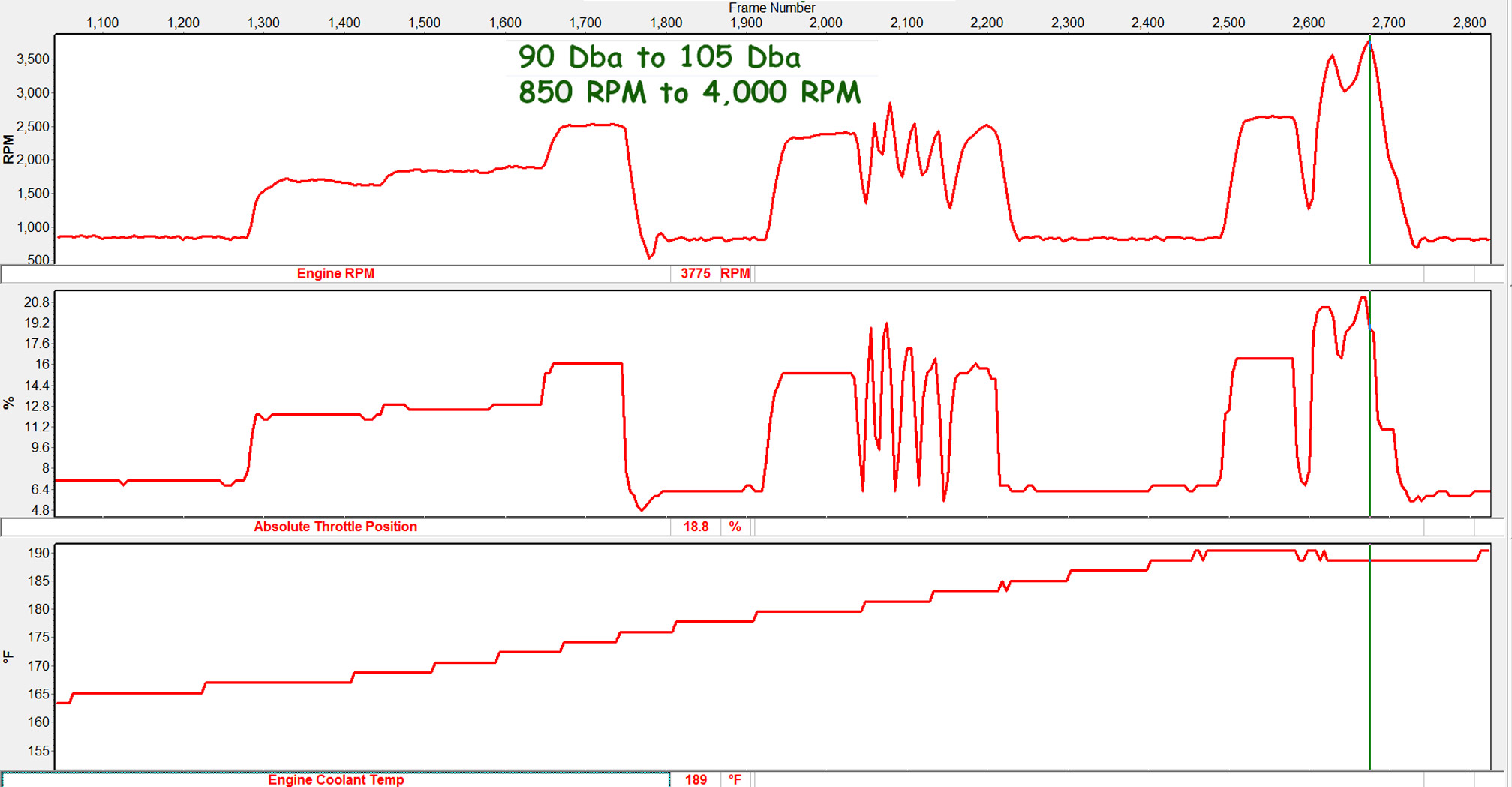Select the '850 RPM to 4,000 RPM' annotation
The image size is (1512, 787).
[x=689, y=92]
